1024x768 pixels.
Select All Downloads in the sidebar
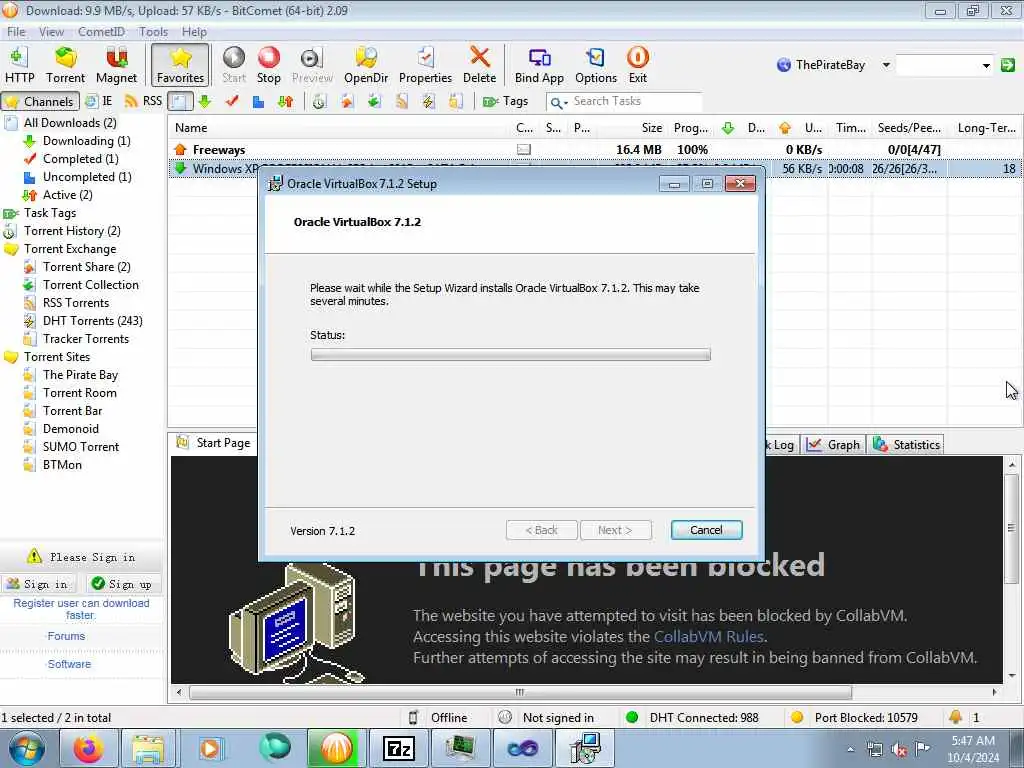pyautogui.click(x=70, y=123)
